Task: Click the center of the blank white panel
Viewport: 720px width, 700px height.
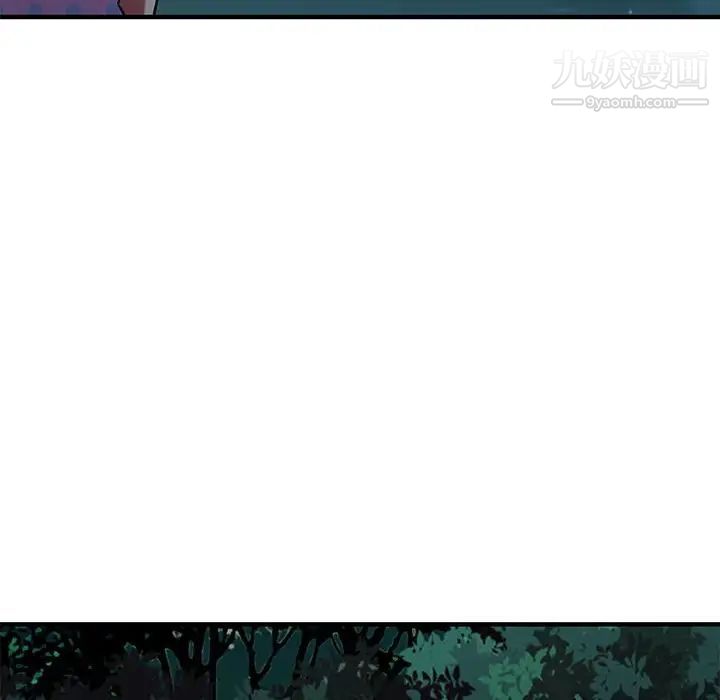Action: pyautogui.click(x=360, y=320)
